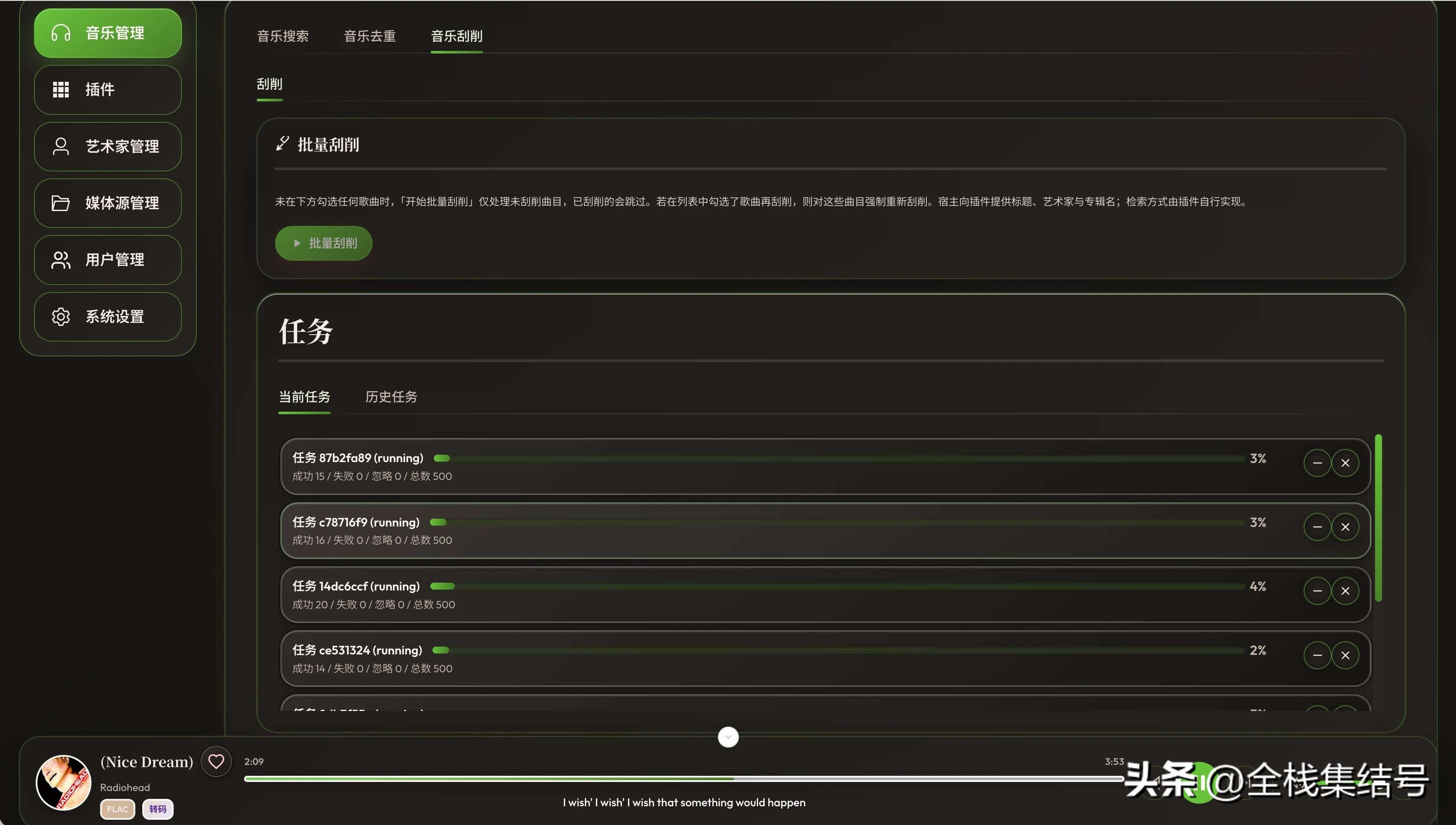Click the progress bar of task 87b2fa89

pos(839,458)
